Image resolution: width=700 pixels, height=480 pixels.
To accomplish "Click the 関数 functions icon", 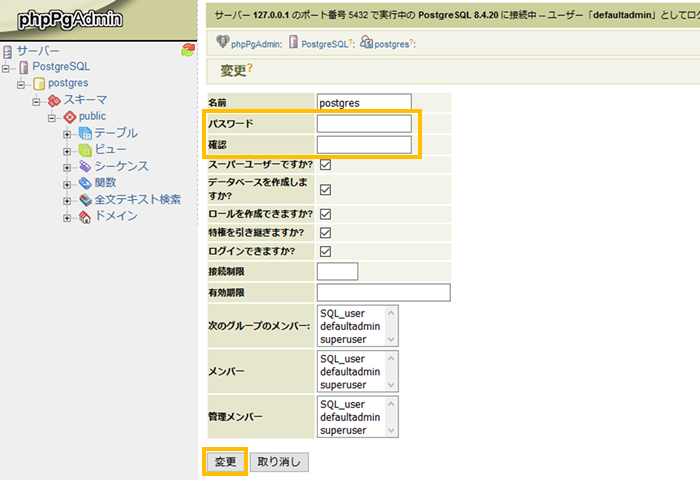I will point(85,183).
